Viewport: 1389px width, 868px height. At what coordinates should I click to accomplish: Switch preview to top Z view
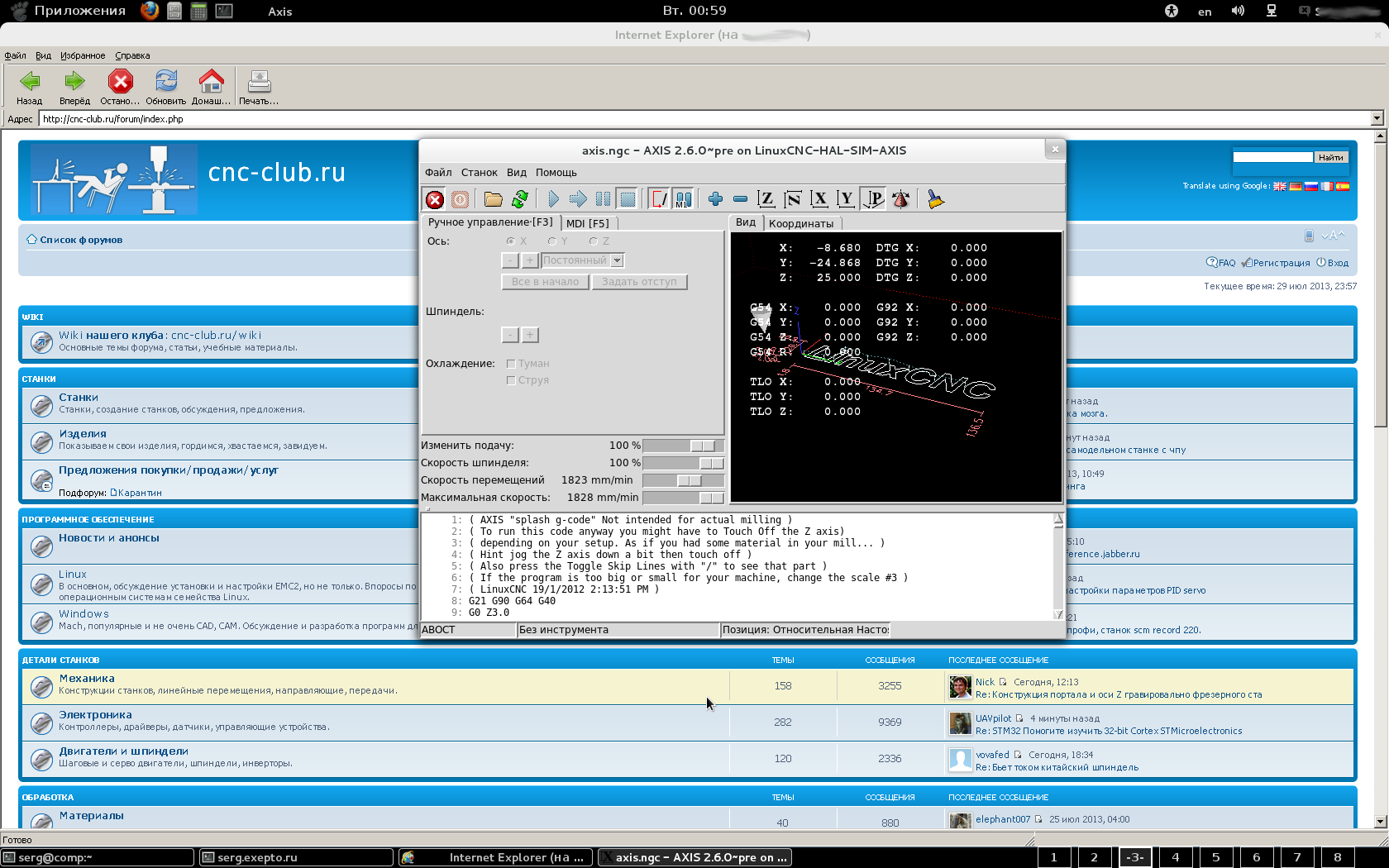(x=766, y=199)
